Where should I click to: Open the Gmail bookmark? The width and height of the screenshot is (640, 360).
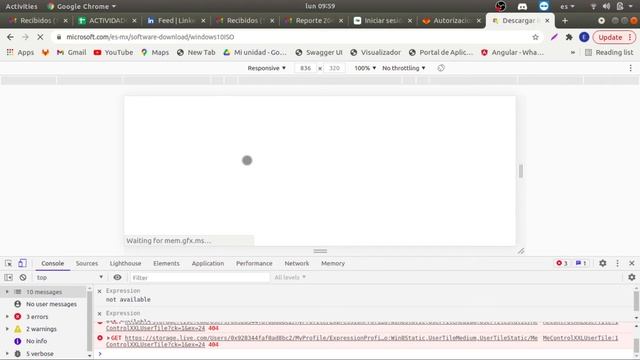71,52
